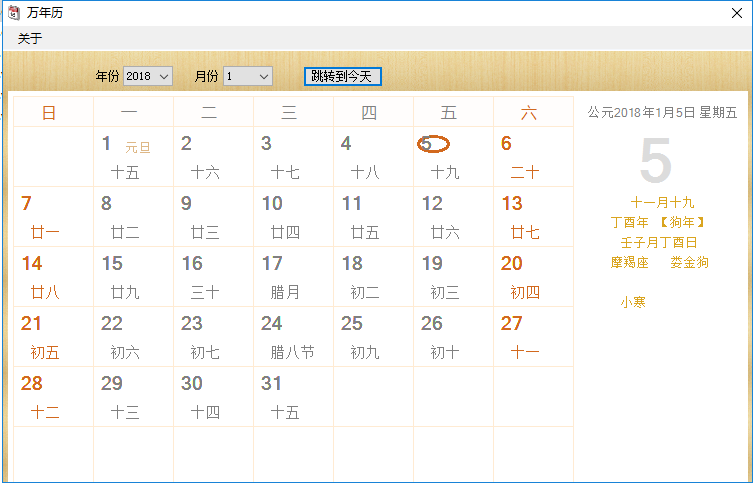
Task: Click the 二 Tuesday column header
Action: pyautogui.click(x=213, y=112)
